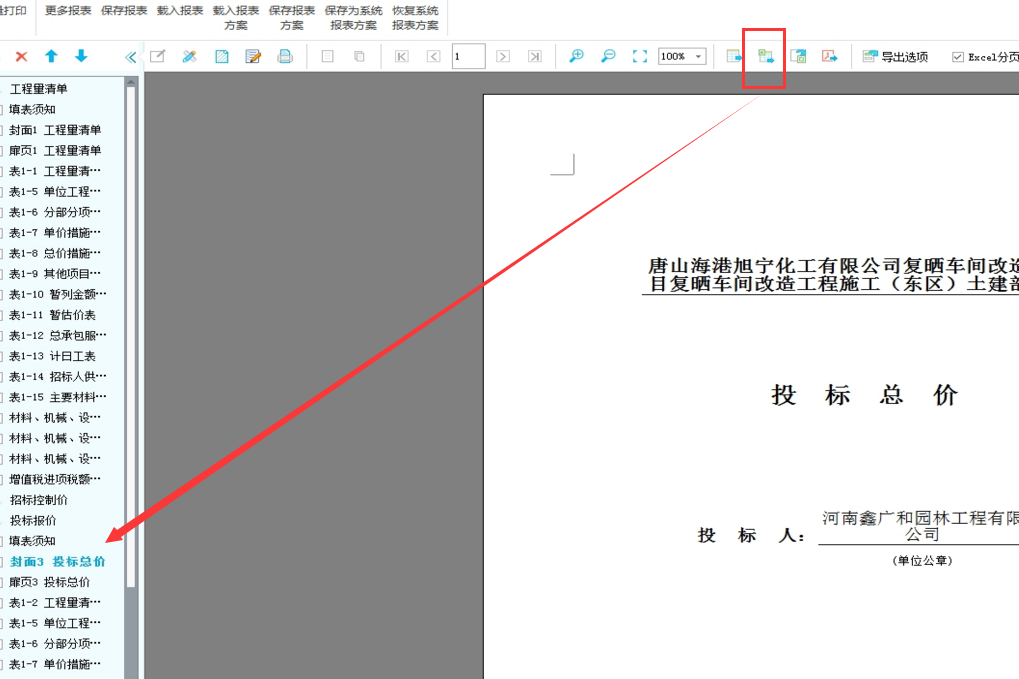
Task: Click the printer icon
Action: (x=285, y=57)
